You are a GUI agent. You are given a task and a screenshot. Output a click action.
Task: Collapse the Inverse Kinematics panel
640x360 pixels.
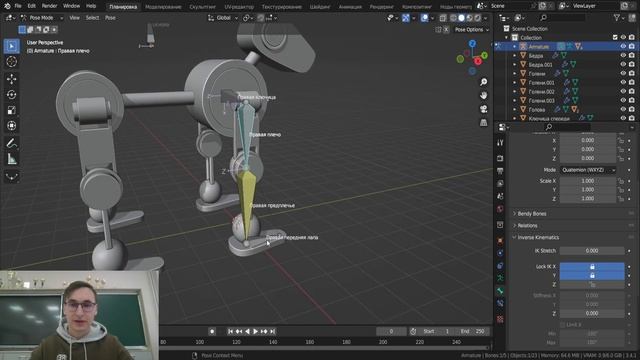pos(538,237)
